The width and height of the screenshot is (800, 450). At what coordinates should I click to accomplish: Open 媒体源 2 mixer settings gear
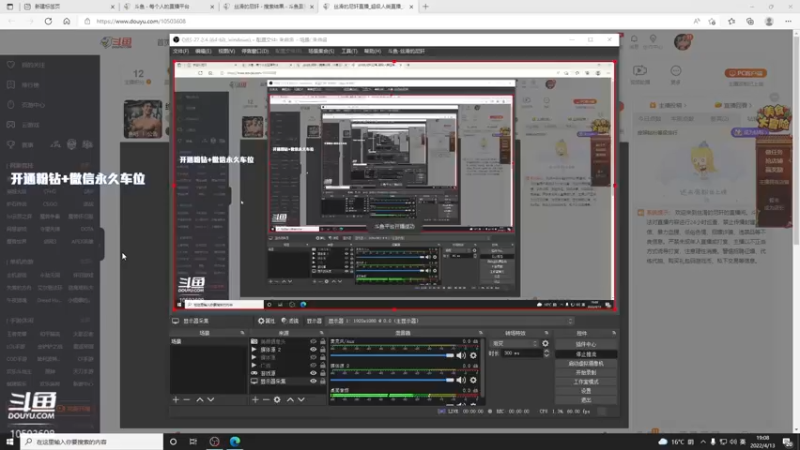[x=473, y=380]
